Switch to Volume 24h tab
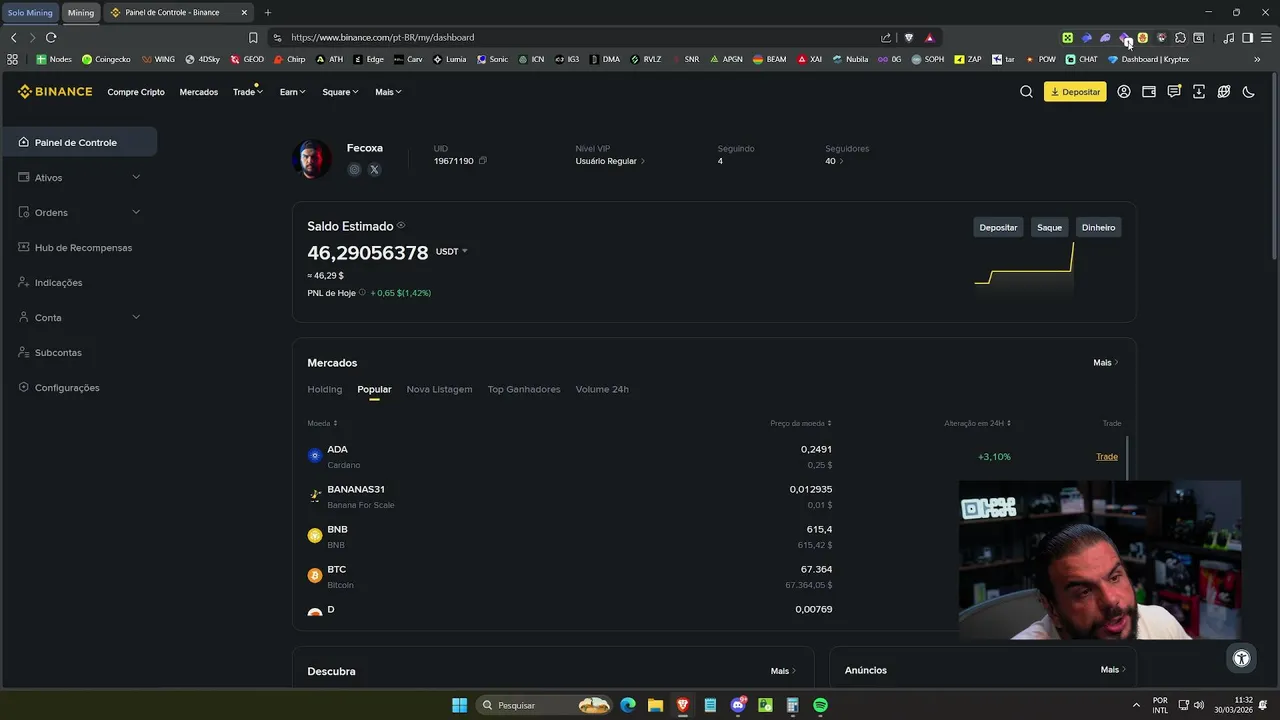Screen dimensions: 1280x720 click(602, 389)
